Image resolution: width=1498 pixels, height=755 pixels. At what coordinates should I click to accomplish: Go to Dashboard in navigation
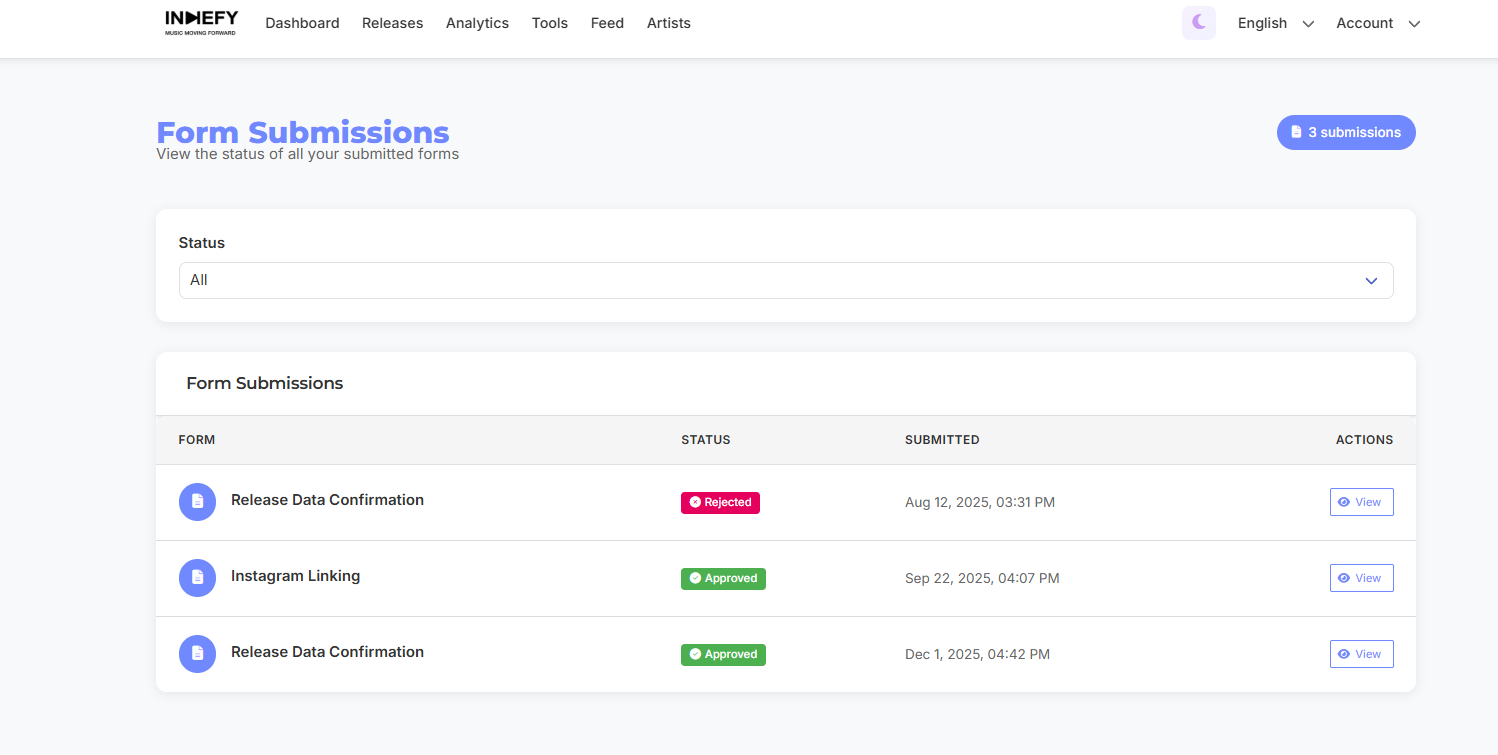point(302,23)
